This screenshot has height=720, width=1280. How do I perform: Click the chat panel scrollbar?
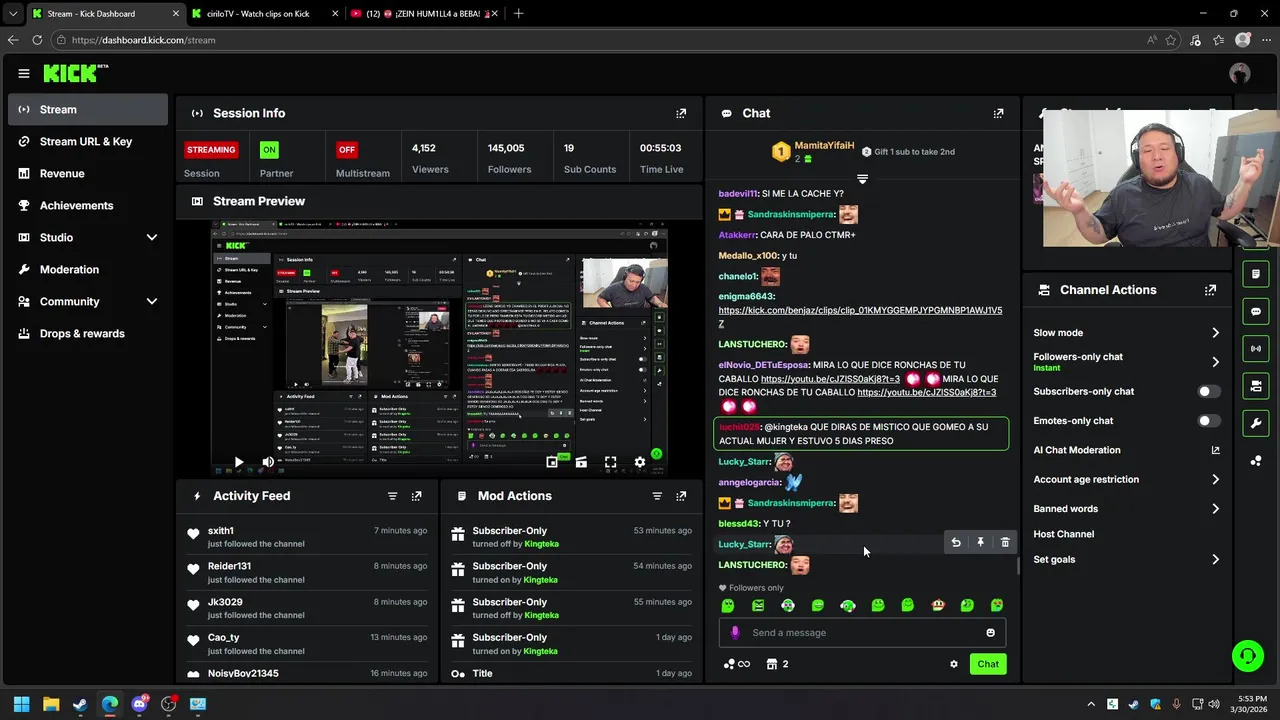(1018, 567)
